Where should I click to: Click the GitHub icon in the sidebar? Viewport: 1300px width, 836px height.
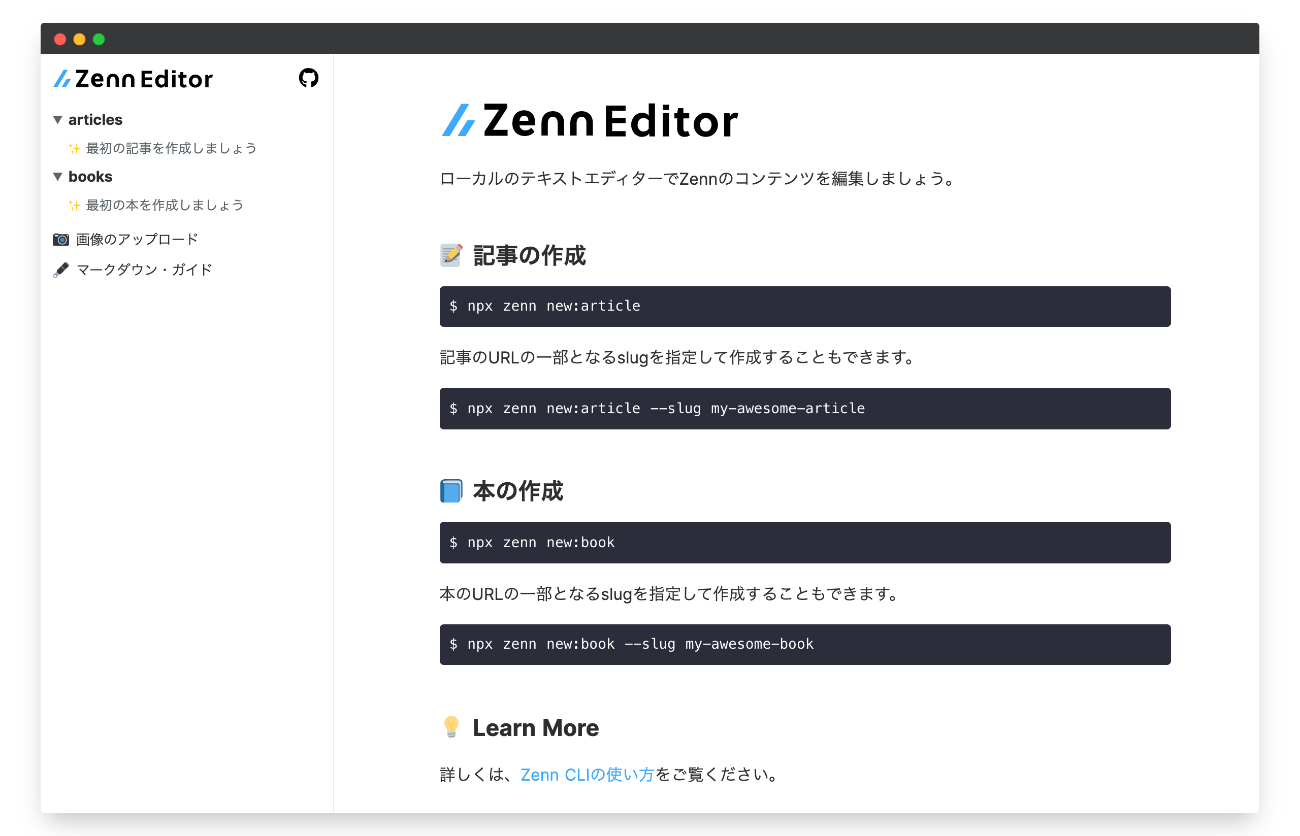pyautogui.click(x=308, y=78)
